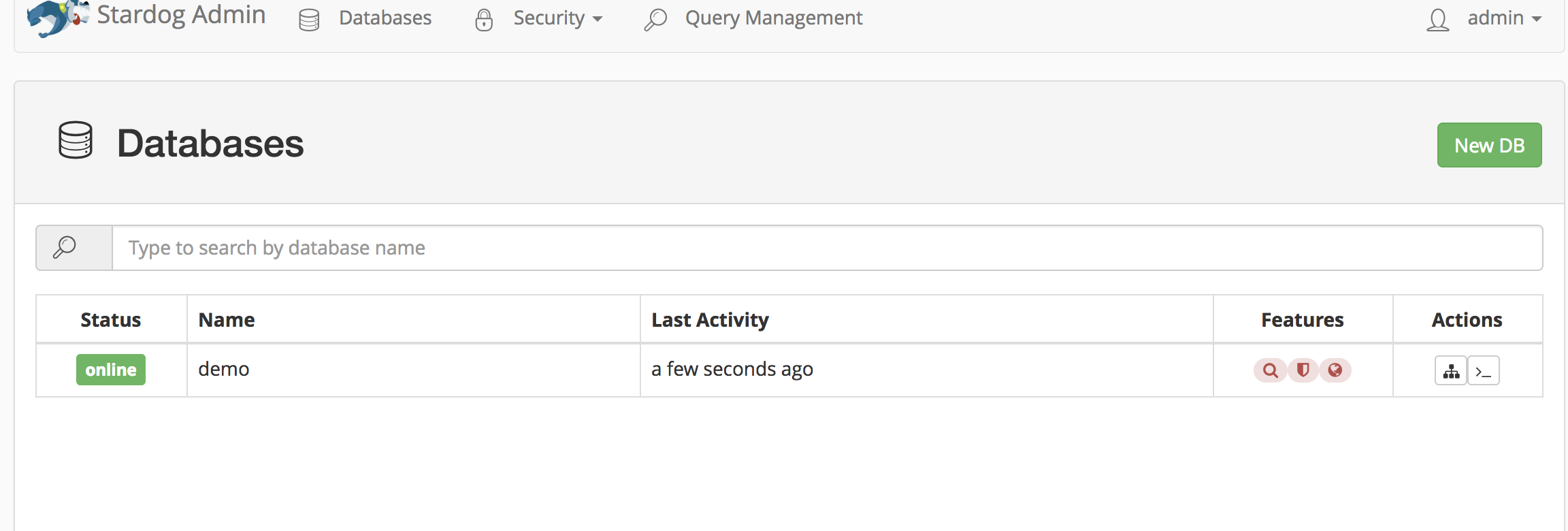This screenshot has height=531, width=1568.
Task: Click the online status badge for demo
Action: click(111, 370)
